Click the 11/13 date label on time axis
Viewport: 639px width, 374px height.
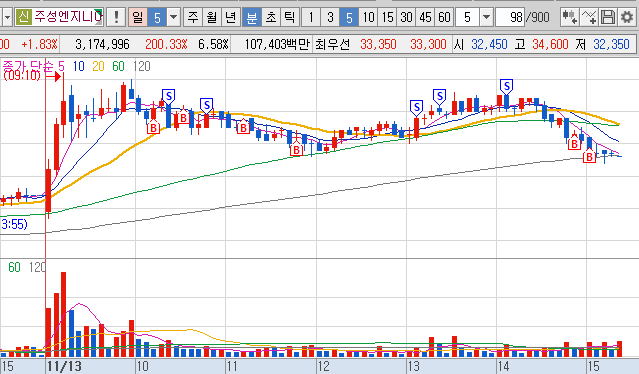coord(64,366)
